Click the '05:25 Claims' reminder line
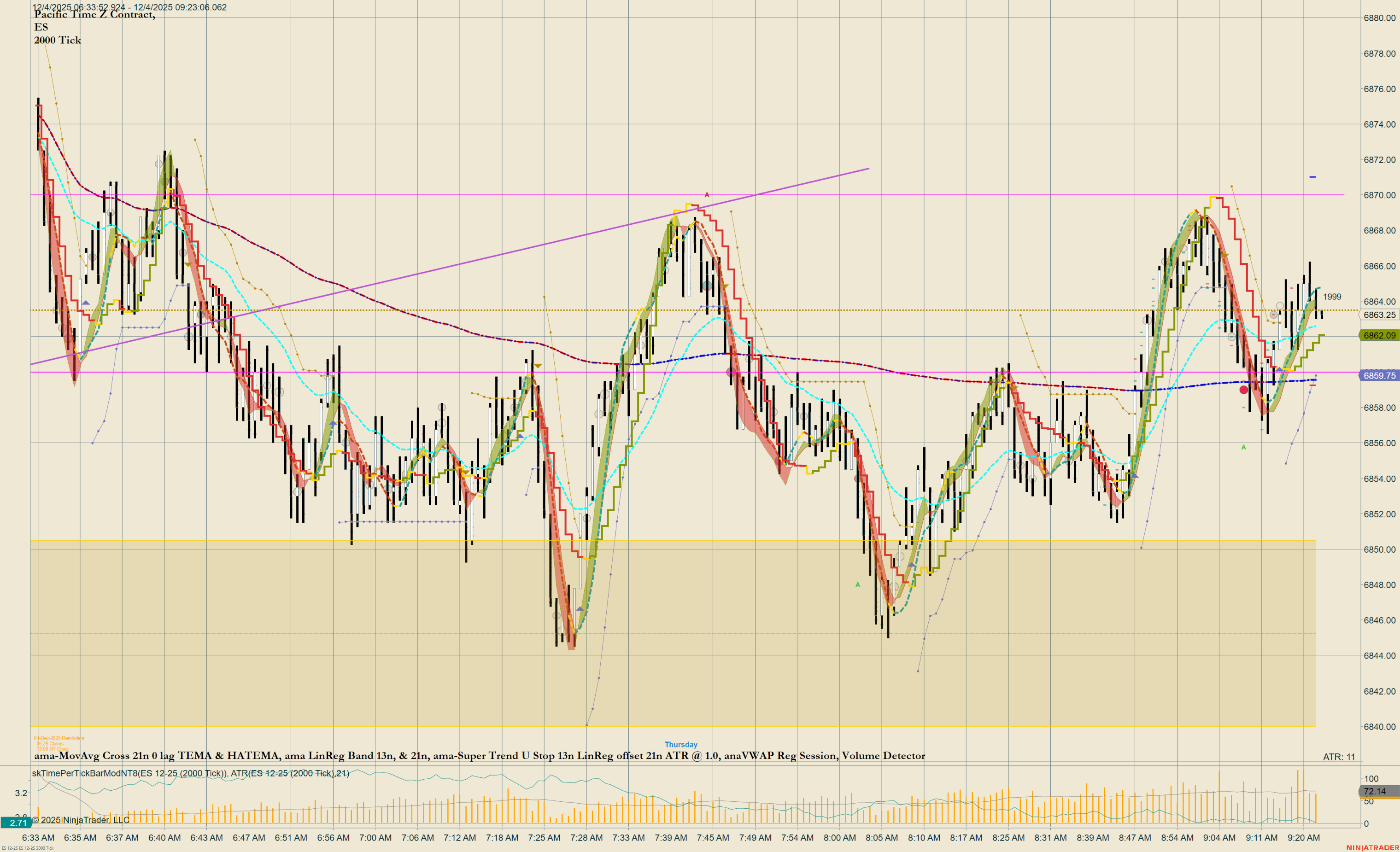The width and height of the screenshot is (1400, 852). click(x=50, y=743)
